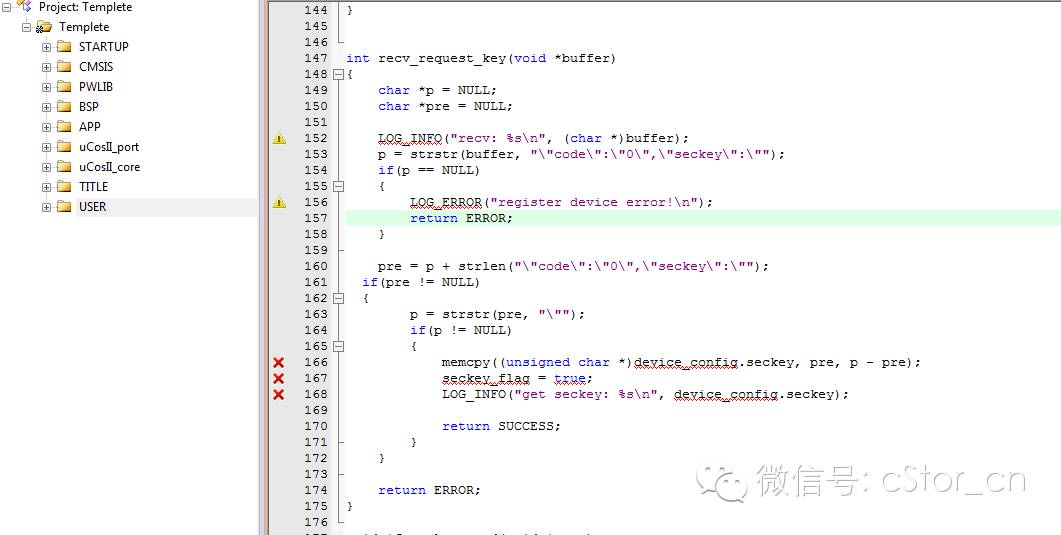Select the Project: Templete root label
1061x535 pixels.
(85, 7)
